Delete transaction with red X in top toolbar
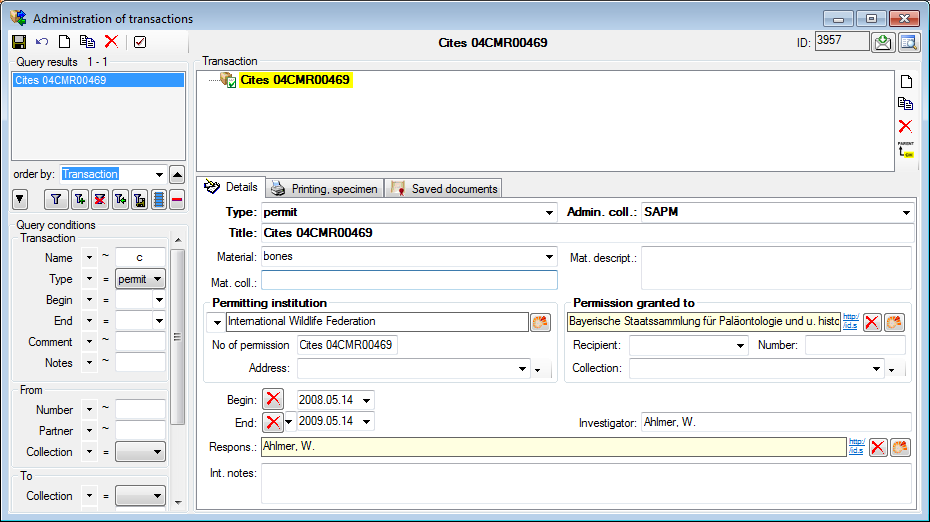The height and width of the screenshot is (522, 930). coord(111,42)
